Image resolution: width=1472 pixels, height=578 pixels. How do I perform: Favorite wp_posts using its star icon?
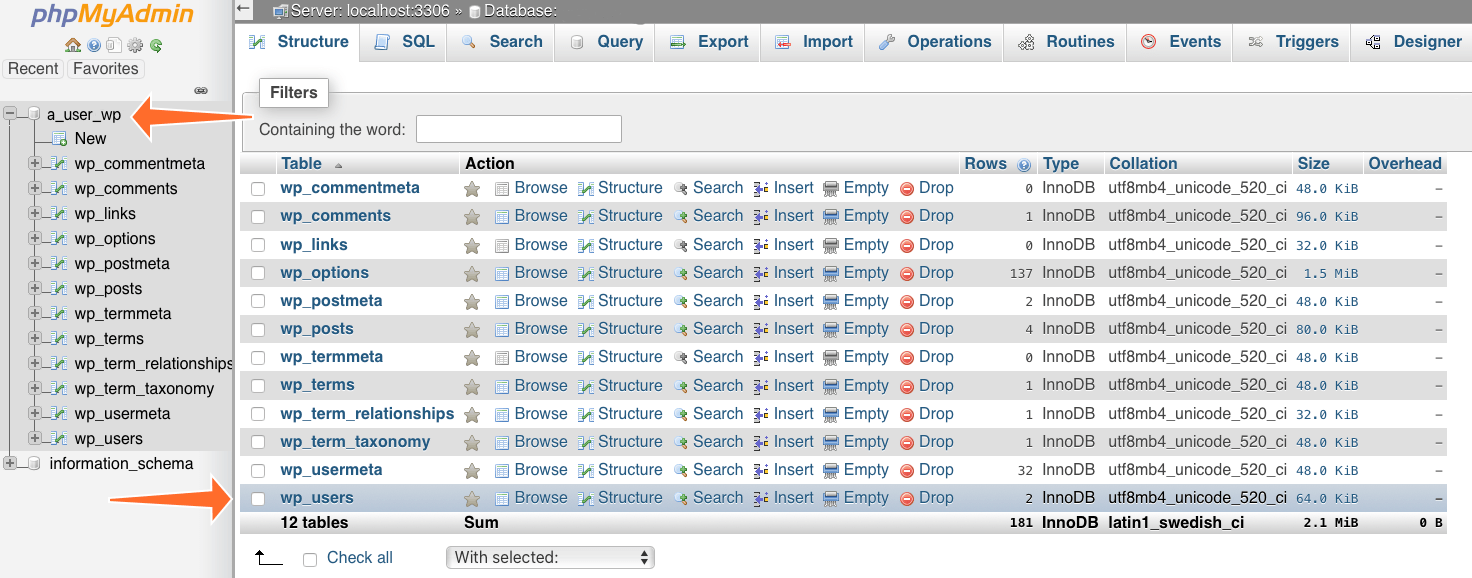pos(472,328)
